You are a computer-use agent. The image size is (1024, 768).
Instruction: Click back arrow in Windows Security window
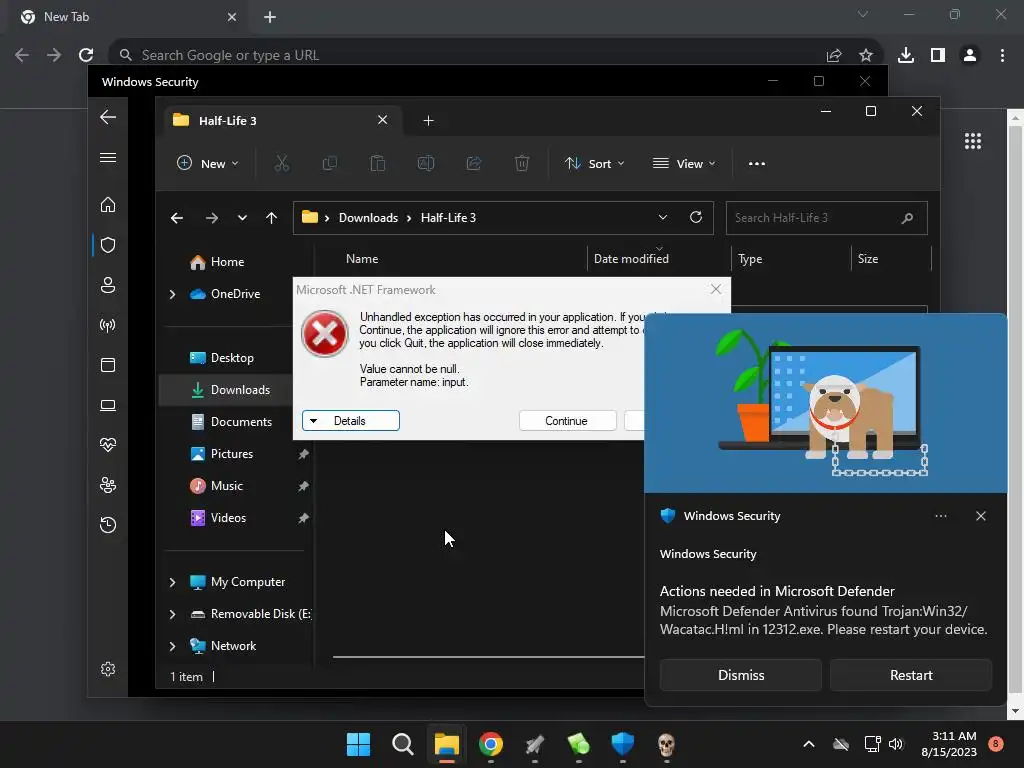click(x=108, y=117)
